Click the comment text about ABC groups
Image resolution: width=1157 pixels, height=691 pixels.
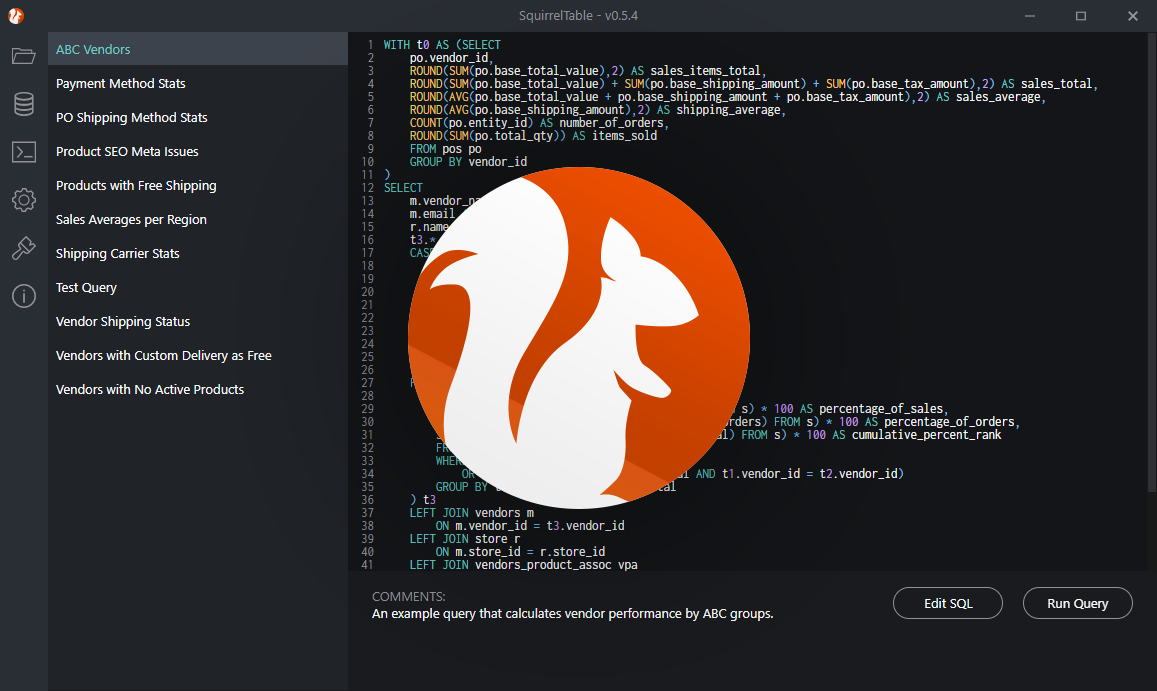coord(573,613)
